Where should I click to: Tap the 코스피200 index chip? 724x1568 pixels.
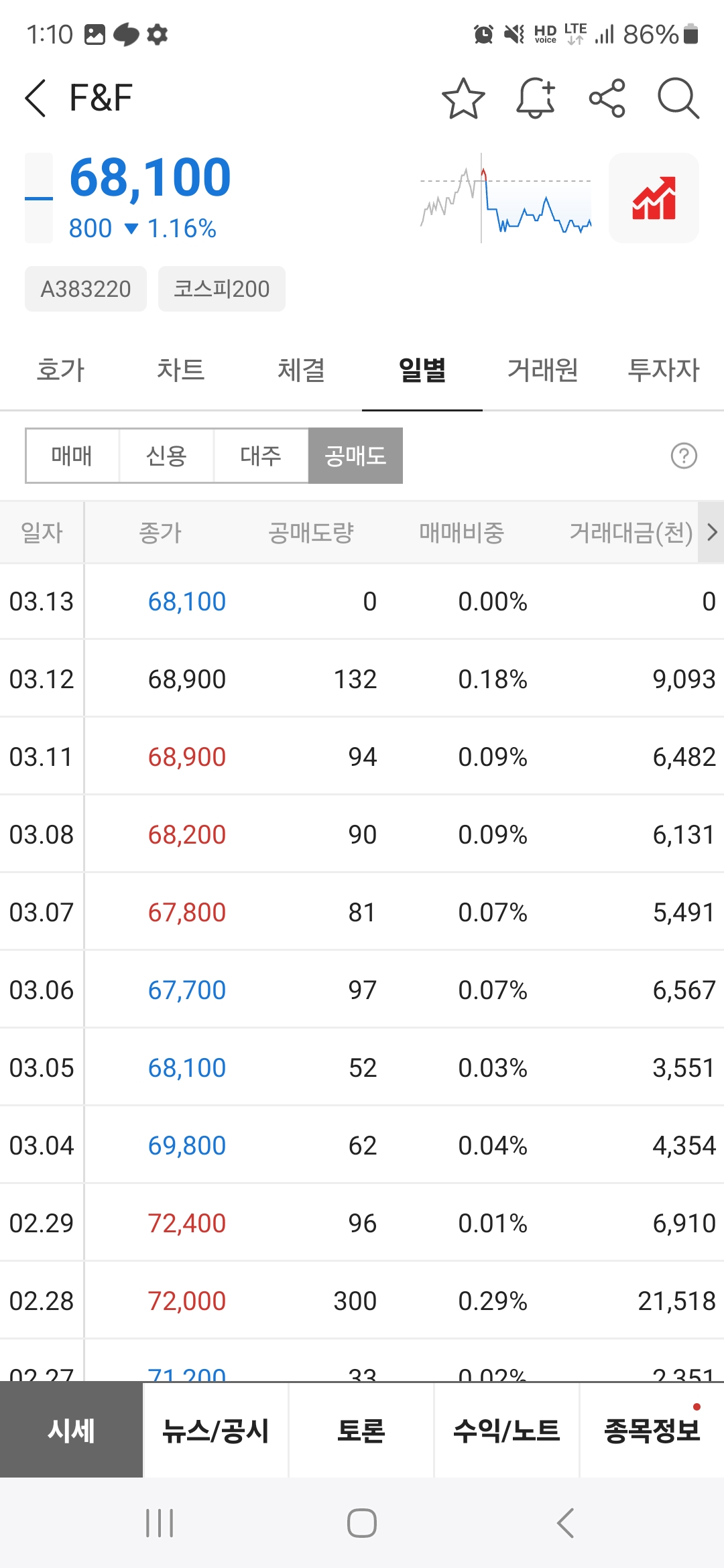[222, 289]
